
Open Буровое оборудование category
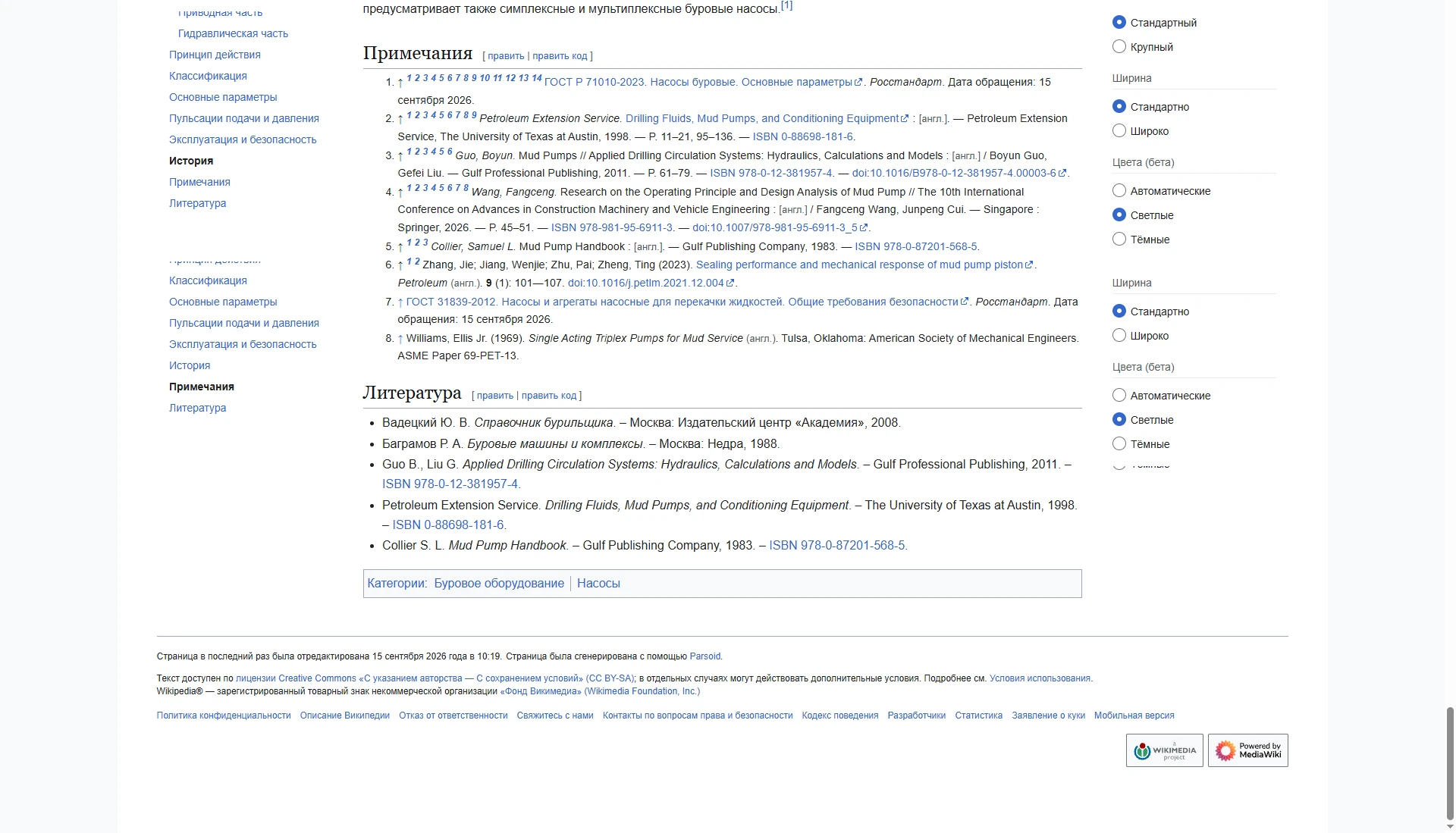point(499,584)
